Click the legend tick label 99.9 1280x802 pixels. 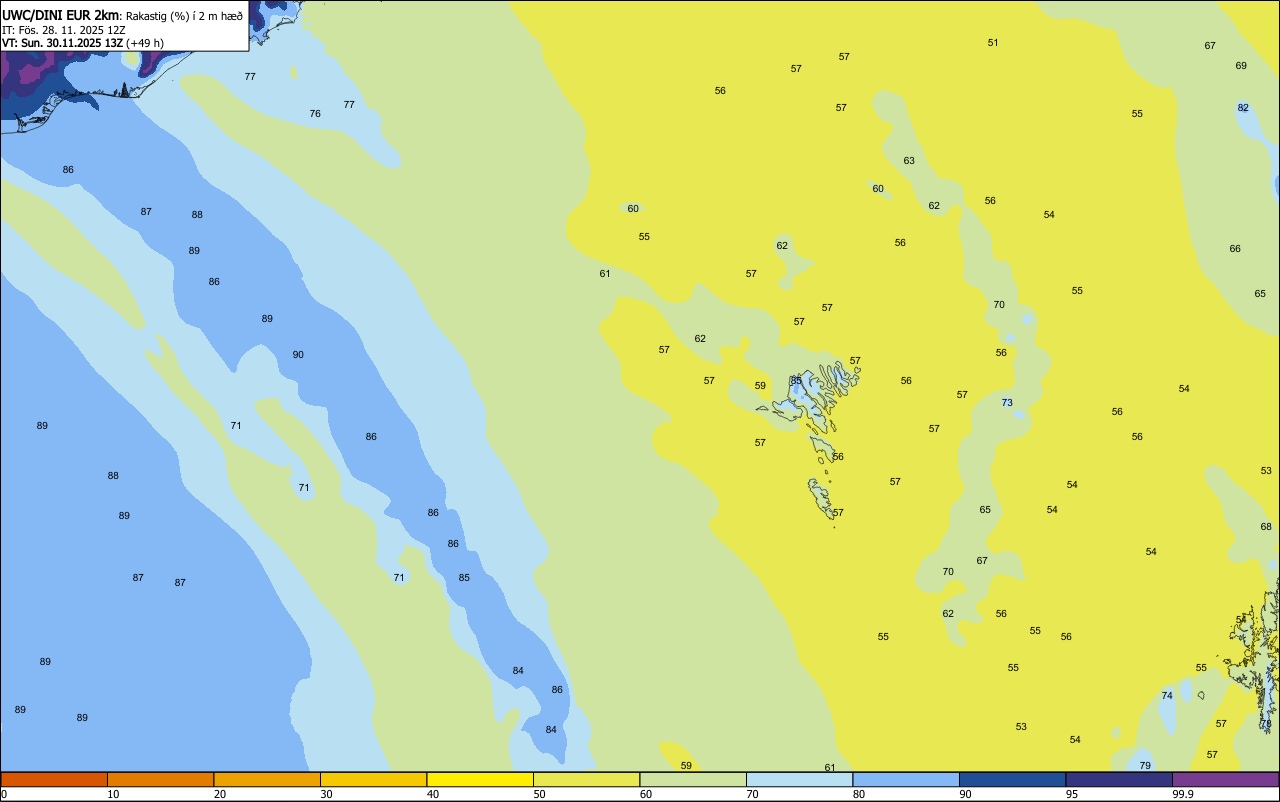tap(1183, 794)
